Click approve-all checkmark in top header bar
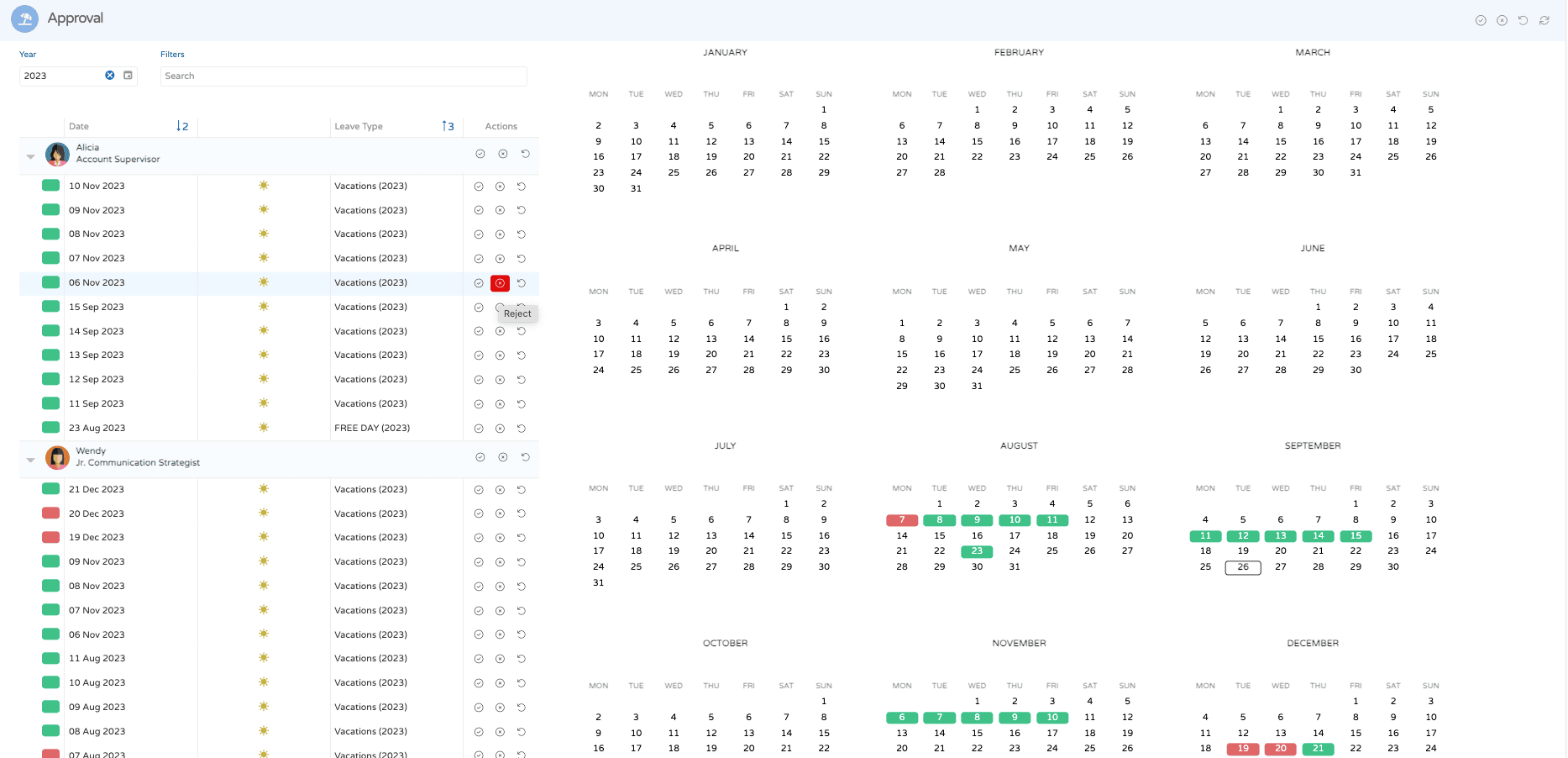 pyautogui.click(x=1481, y=20)
